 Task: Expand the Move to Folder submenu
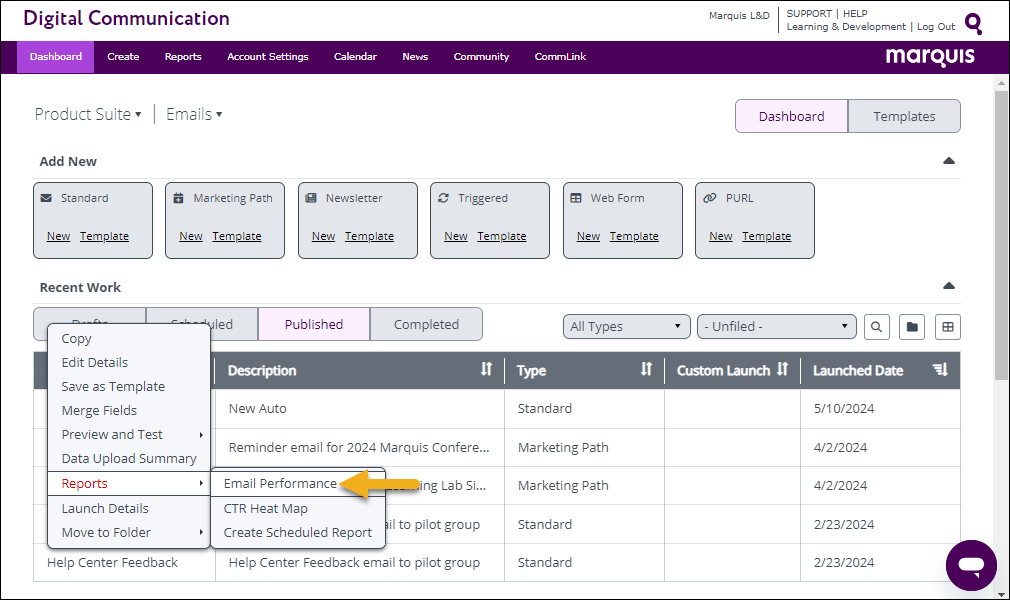point(129,532)
